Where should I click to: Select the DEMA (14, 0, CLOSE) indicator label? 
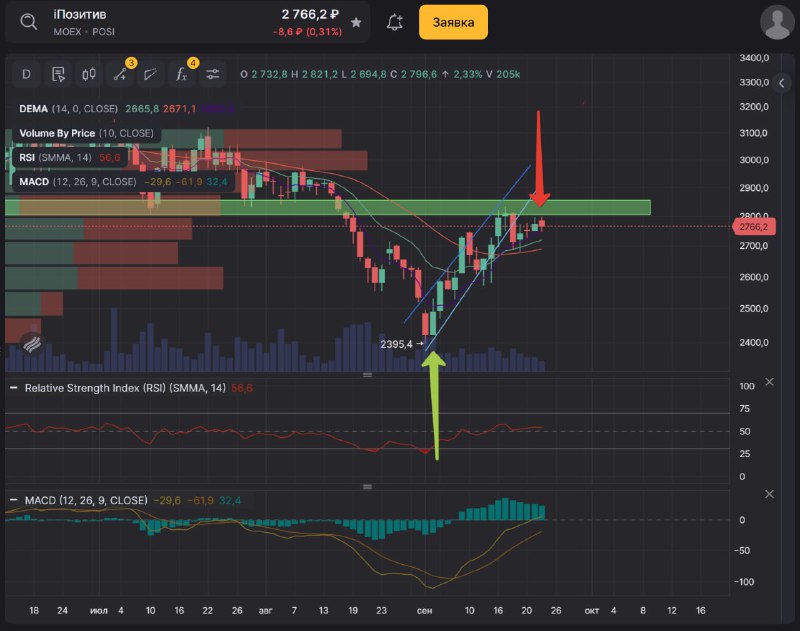(x=68, y=109)
